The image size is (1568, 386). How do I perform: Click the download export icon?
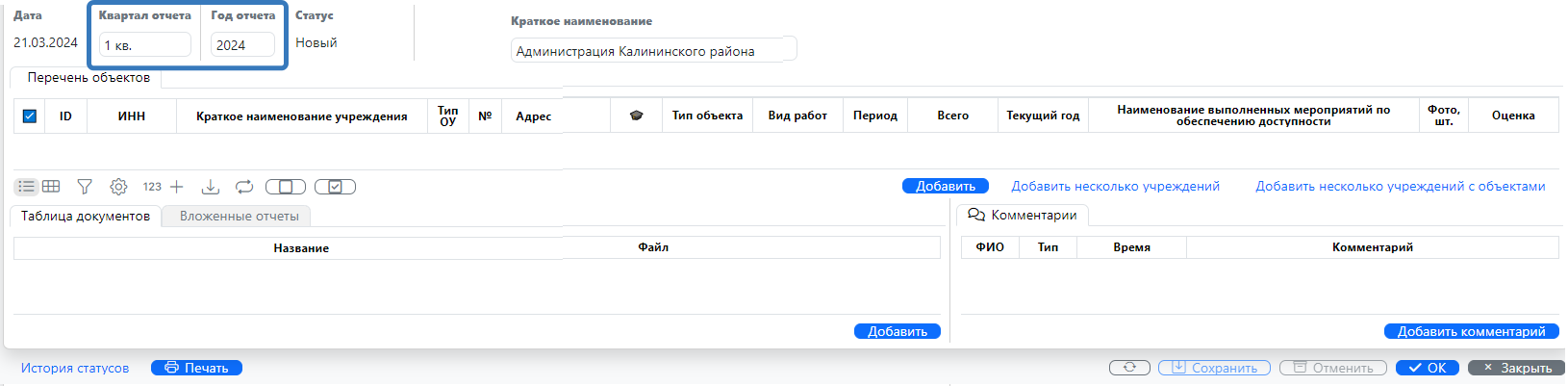click(x=211, y=187)
